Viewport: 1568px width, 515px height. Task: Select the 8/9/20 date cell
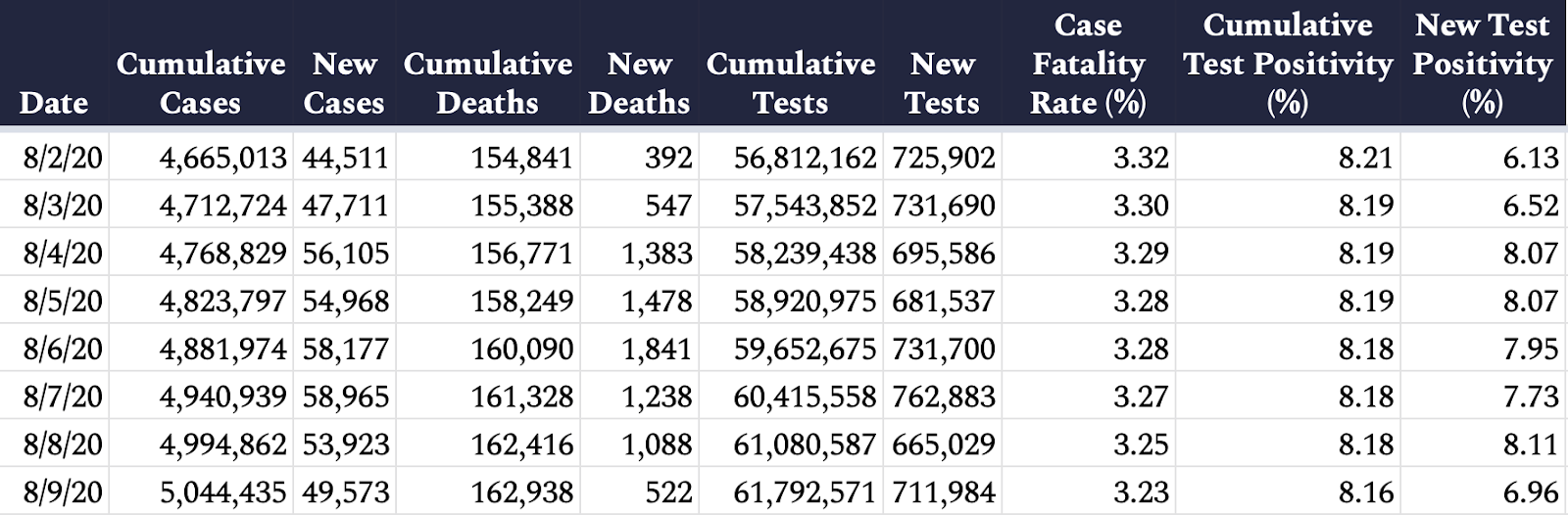63,492
